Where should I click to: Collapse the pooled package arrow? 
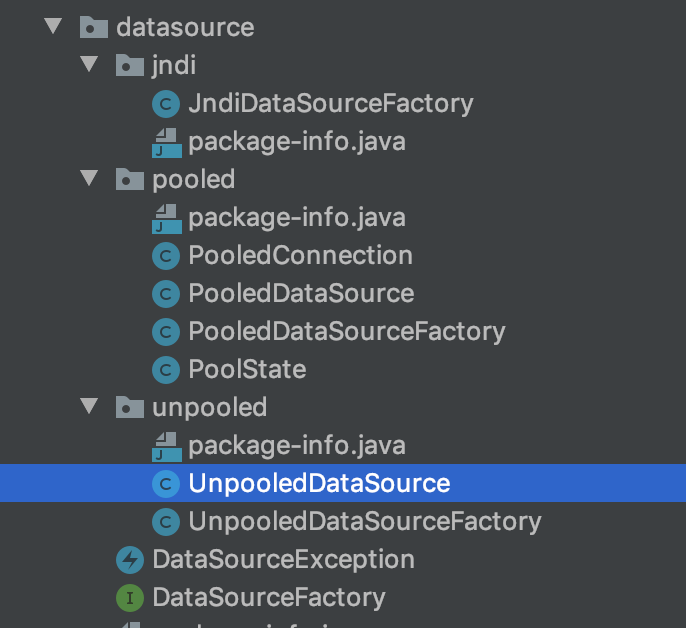coord(91,179)
